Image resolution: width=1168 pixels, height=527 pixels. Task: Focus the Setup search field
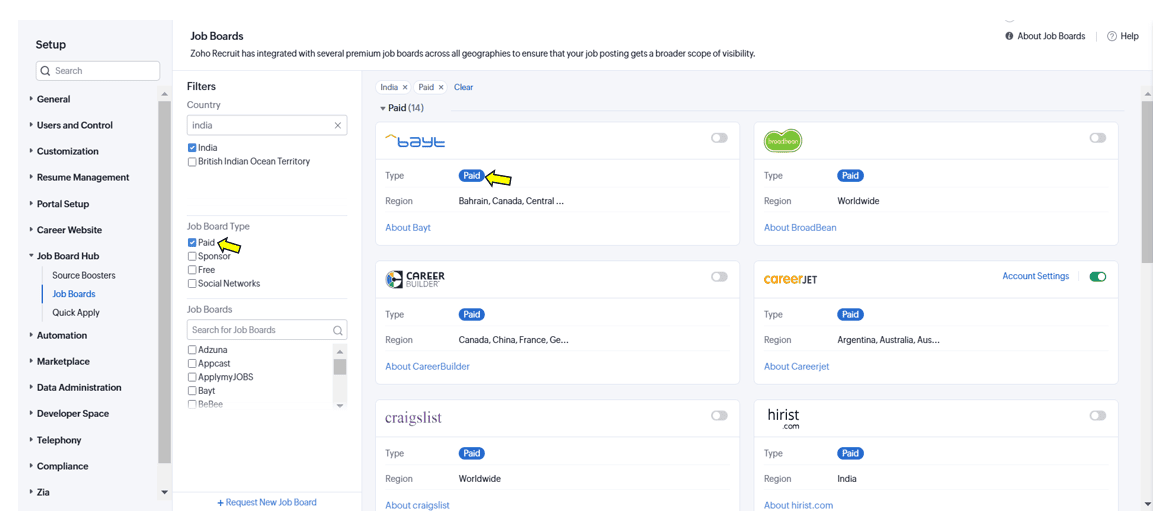tap(98, 71)
